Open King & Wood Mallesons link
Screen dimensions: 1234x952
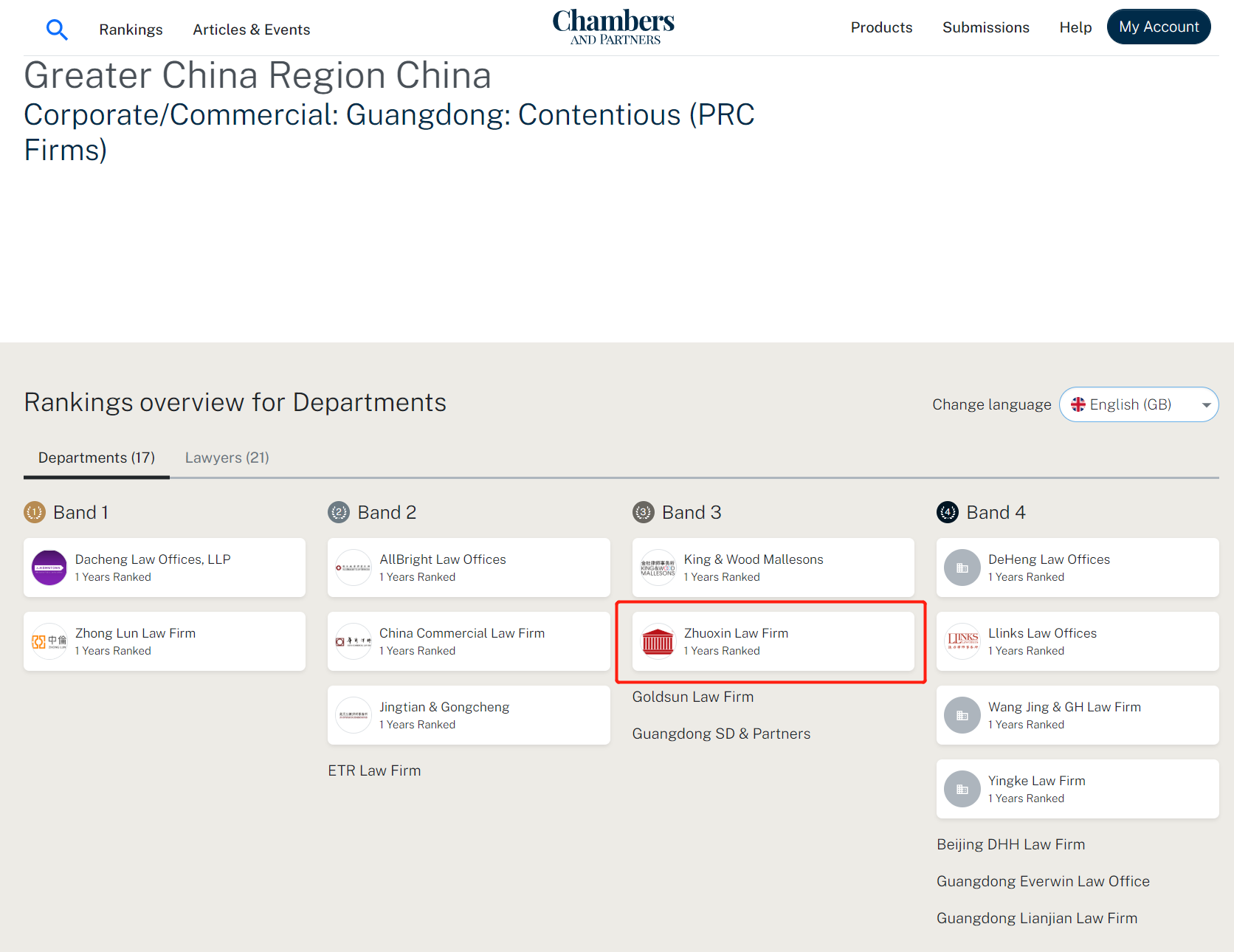tap(754, 559)
